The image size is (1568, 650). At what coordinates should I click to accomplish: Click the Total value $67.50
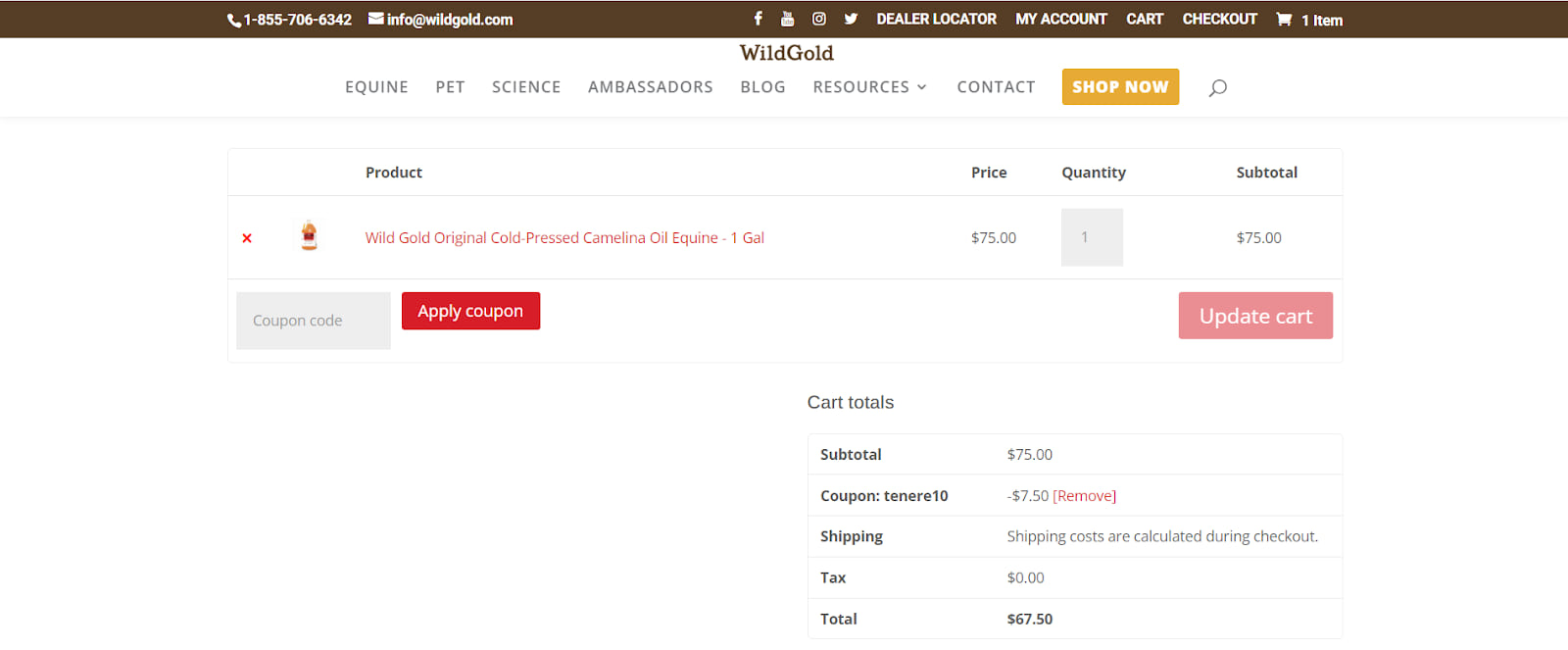coord(1029,620)
